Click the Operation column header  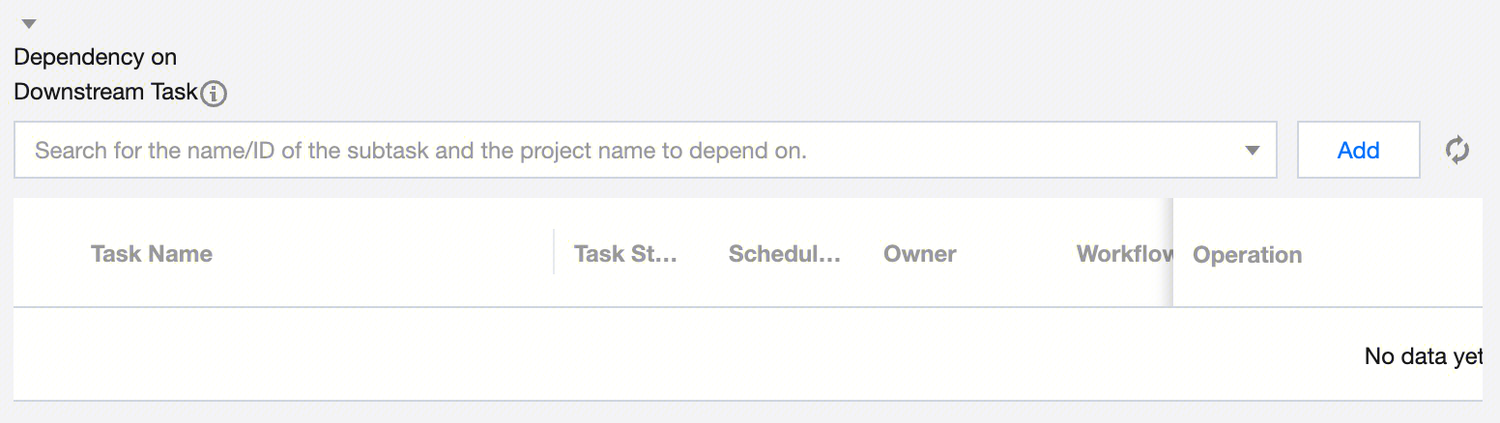tap(1247, 255)
